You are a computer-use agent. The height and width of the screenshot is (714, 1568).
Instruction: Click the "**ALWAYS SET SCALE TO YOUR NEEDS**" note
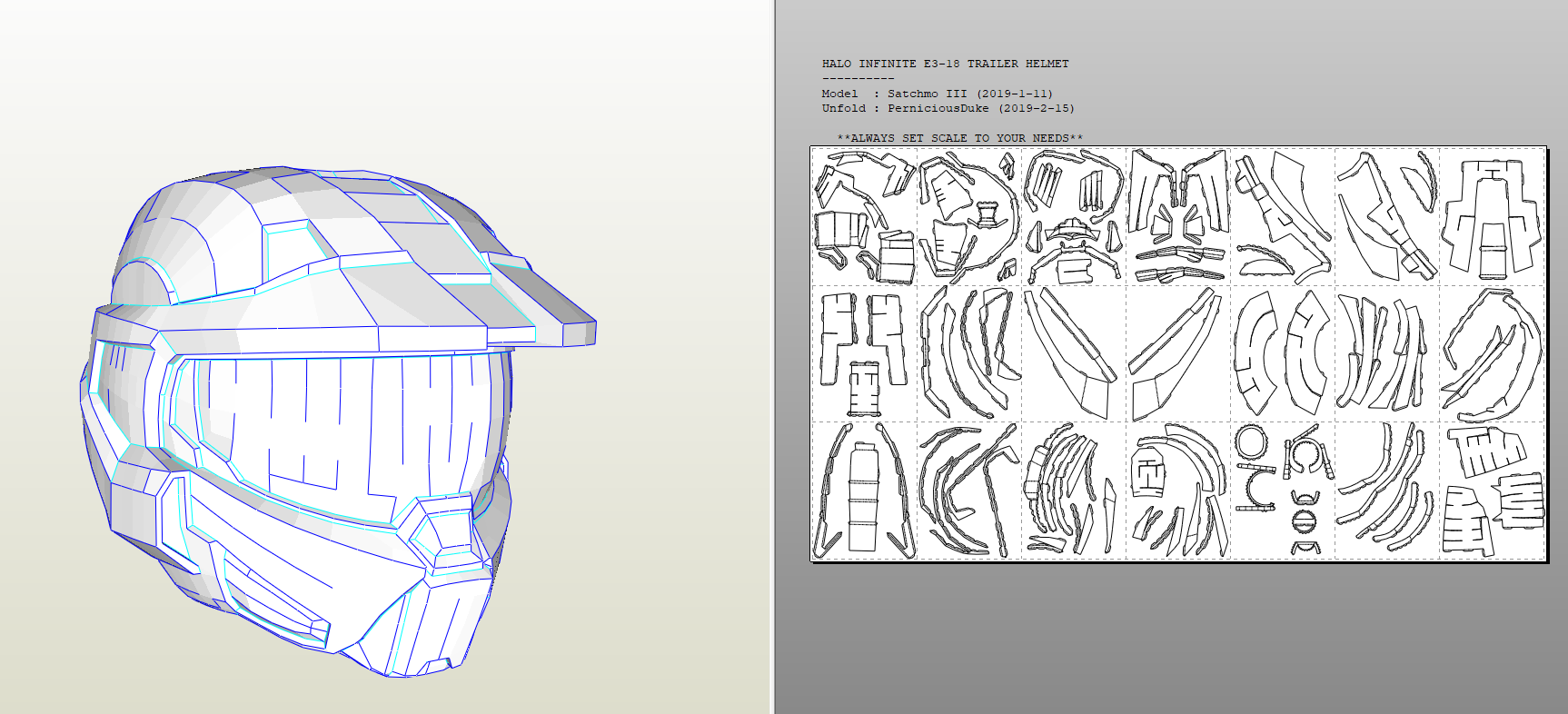pos(959,138)
